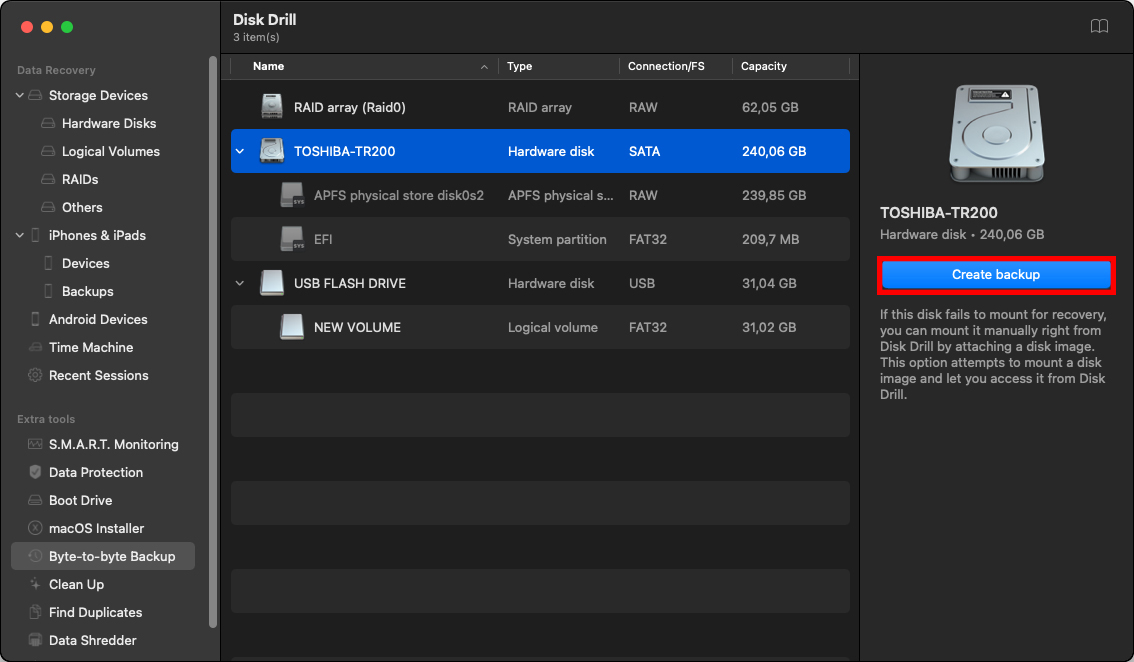Click the Create backup button
1134x662 pixels.
(996, 275)
